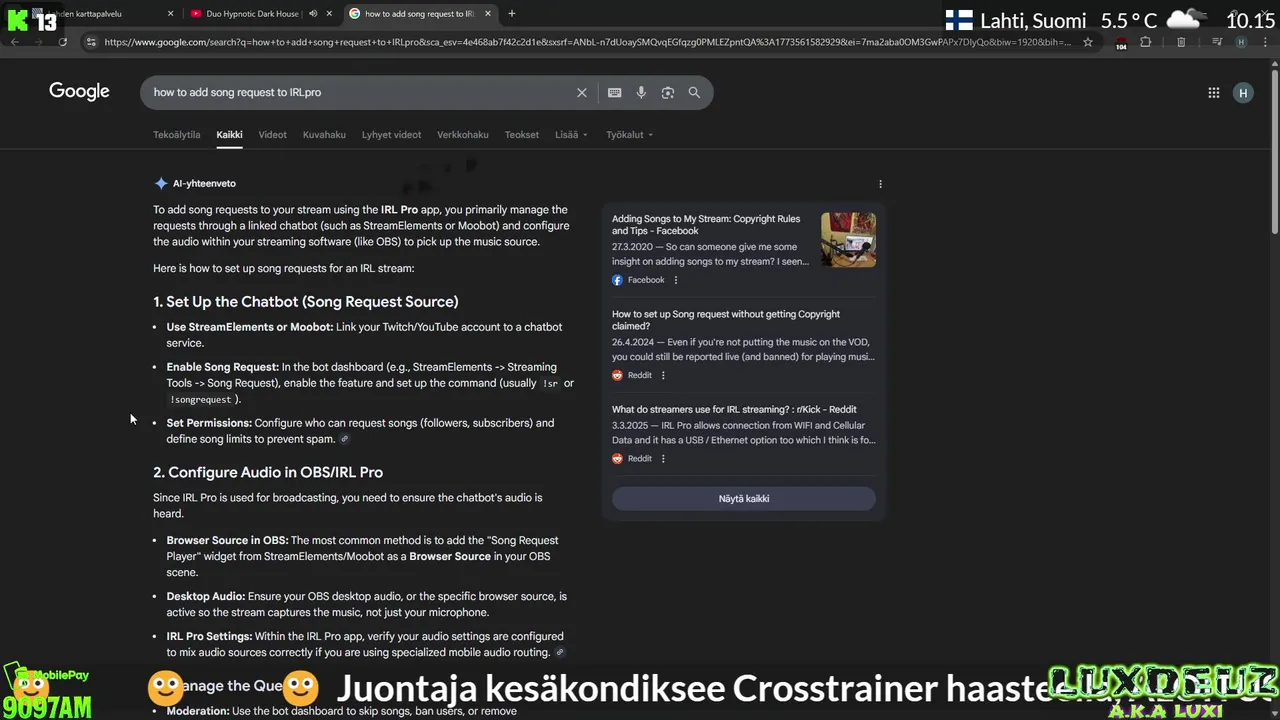Switch to Tekoälytila tab

176,135
